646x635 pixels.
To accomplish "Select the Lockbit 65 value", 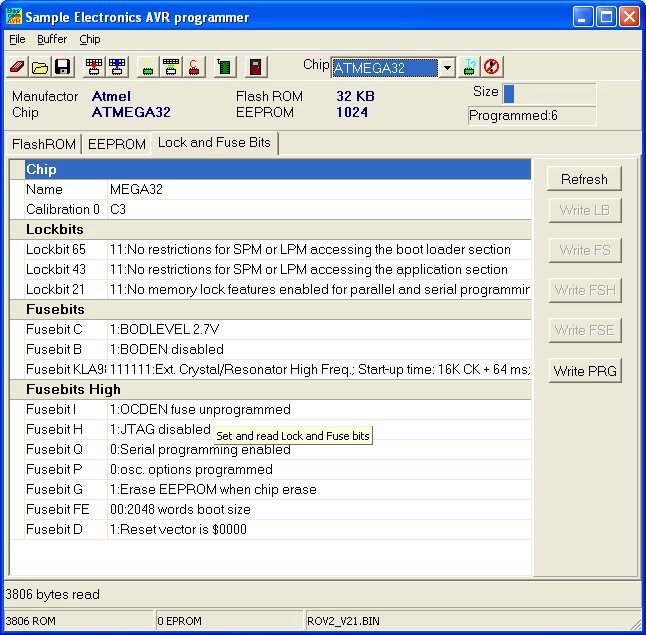I will coord(319,249).
